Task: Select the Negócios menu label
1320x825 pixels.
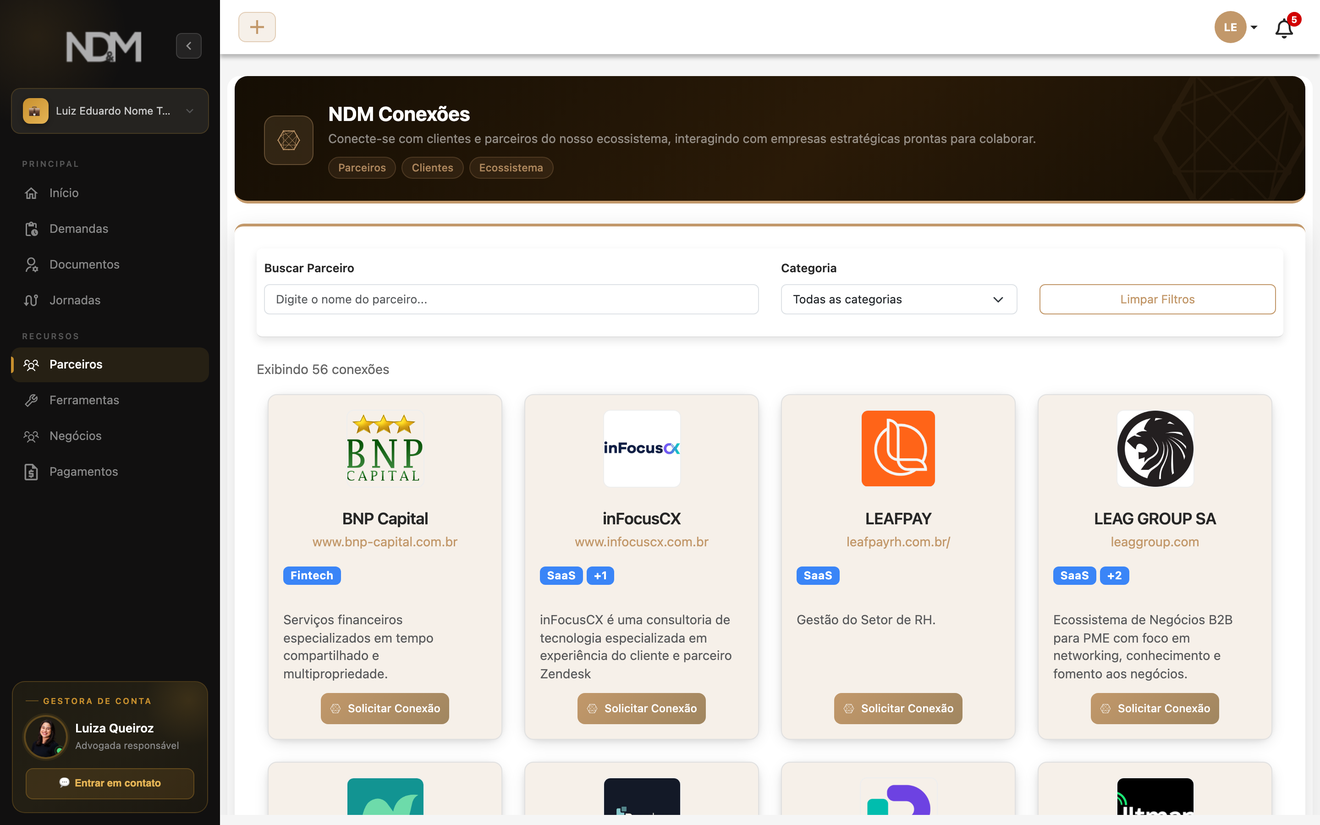Action: (76, 436)
